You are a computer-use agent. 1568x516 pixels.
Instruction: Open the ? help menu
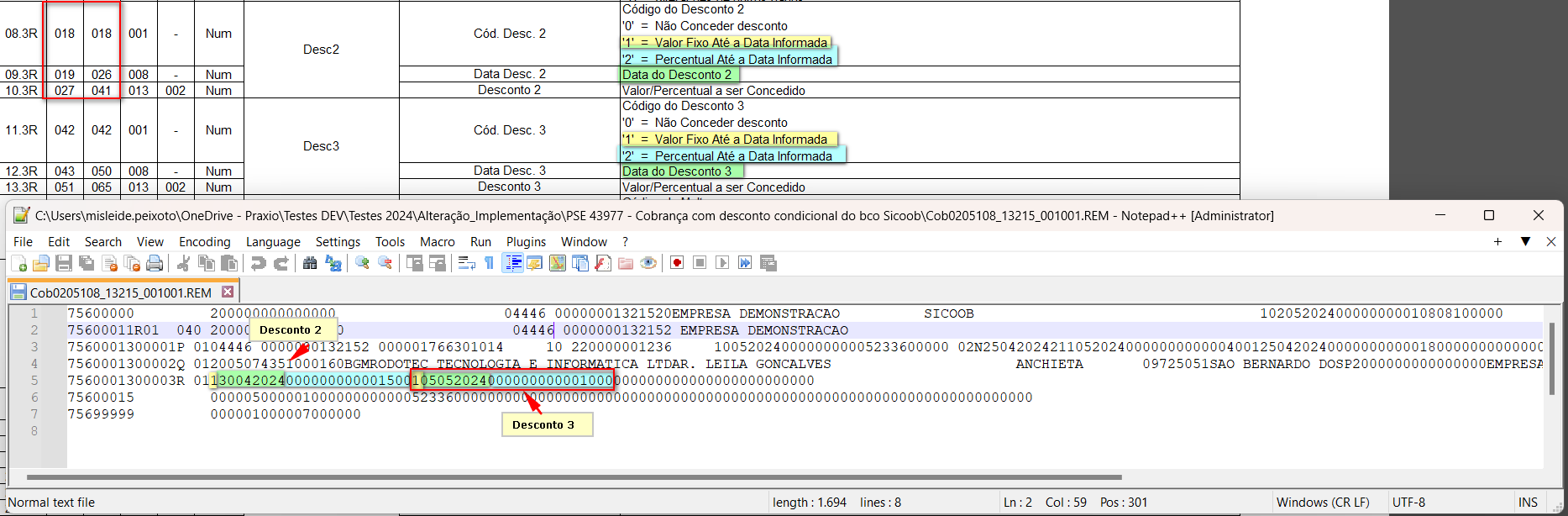coord(625,242)
